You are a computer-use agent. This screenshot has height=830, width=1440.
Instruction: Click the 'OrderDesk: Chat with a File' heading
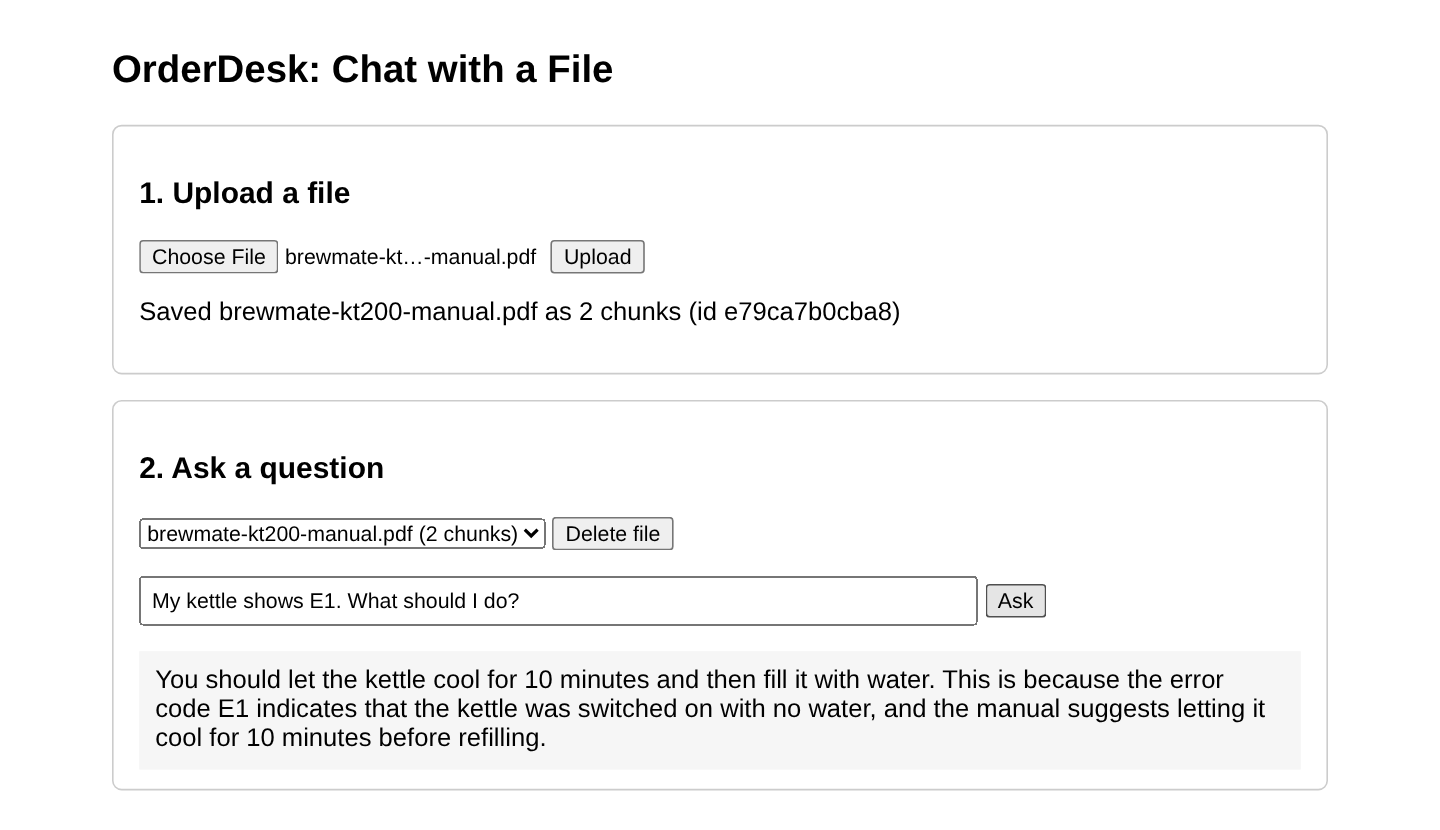(x=362, y=70)
